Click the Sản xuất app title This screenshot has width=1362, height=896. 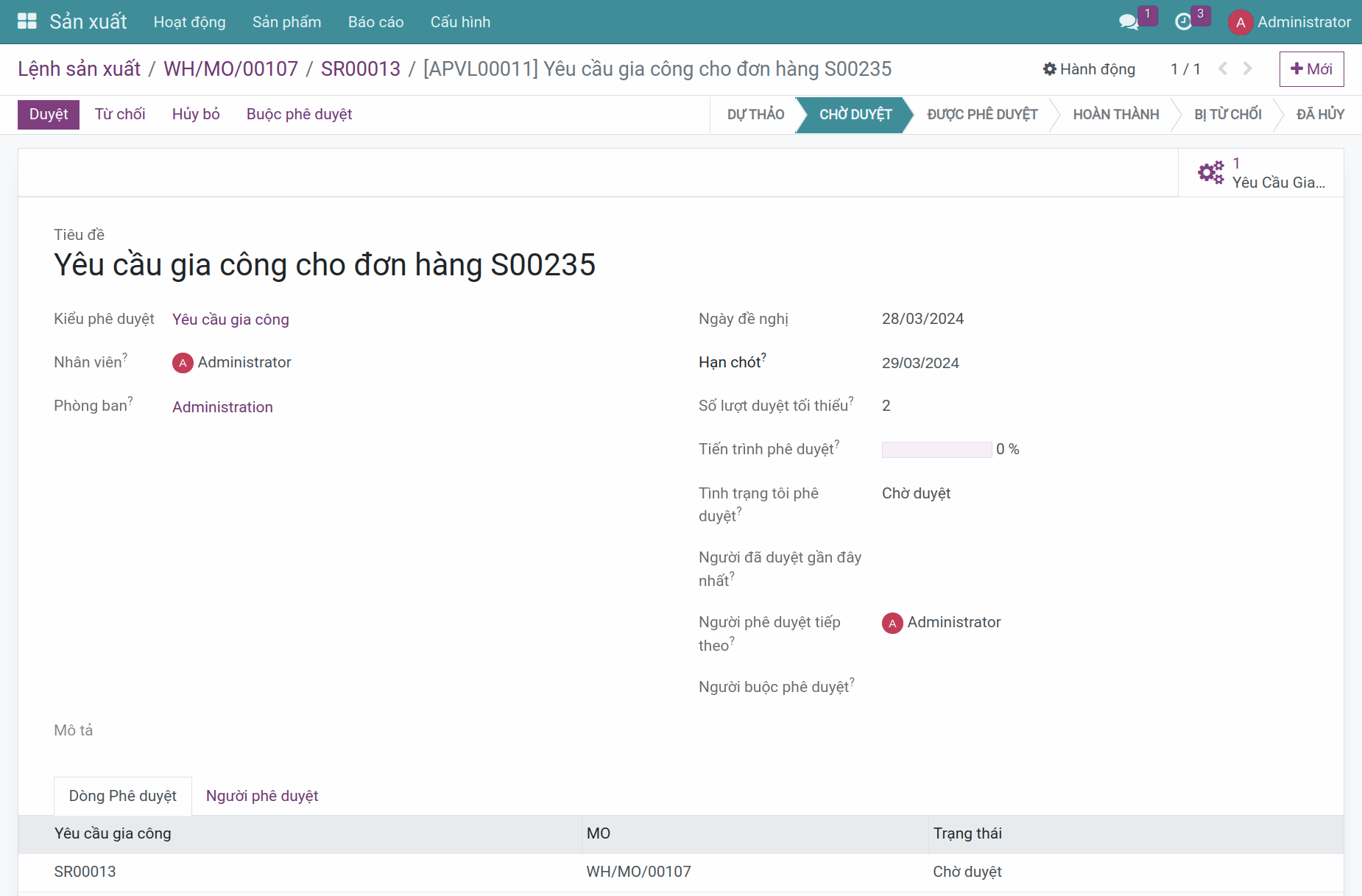tap(88, 21)
